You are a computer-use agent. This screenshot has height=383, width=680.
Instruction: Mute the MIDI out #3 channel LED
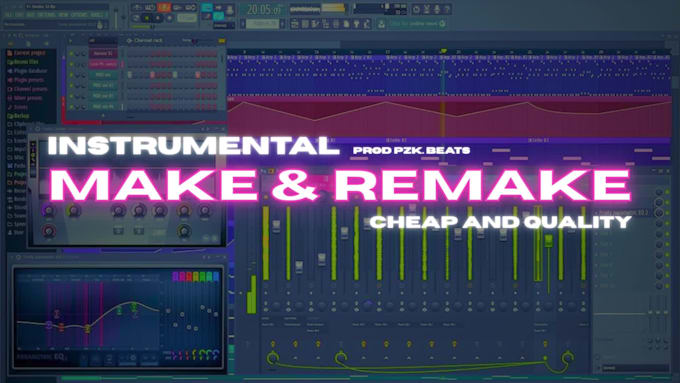(72, 96)
